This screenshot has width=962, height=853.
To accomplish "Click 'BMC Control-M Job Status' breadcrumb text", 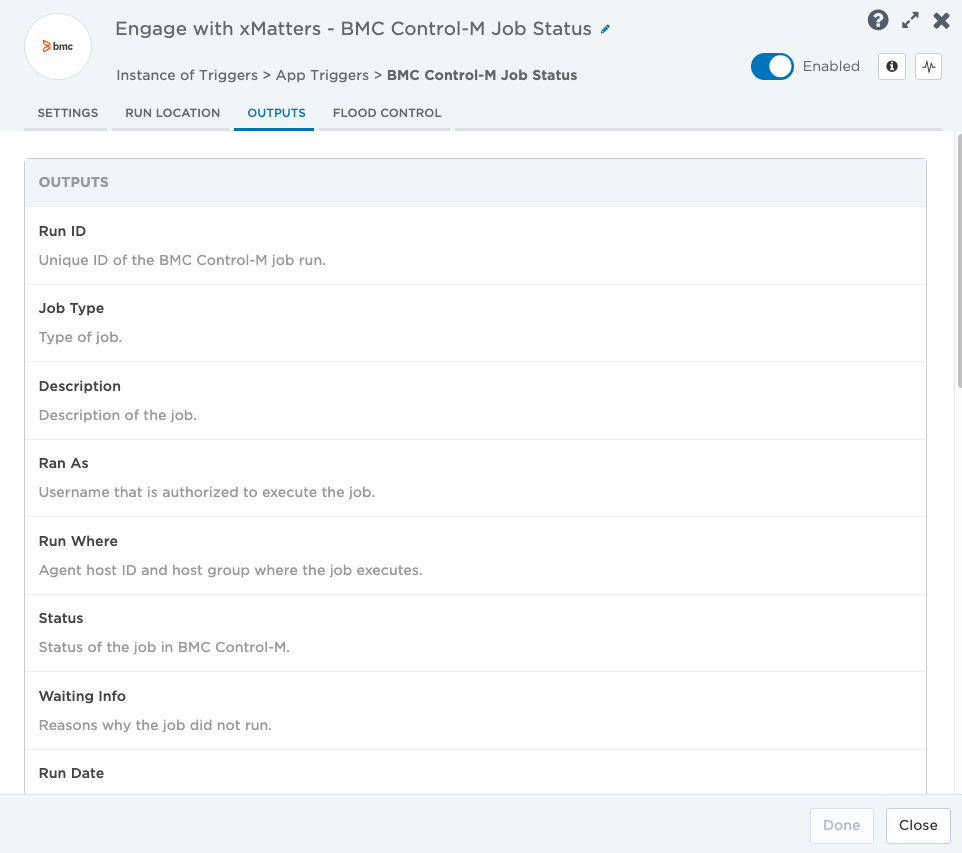I will [482, 75].
